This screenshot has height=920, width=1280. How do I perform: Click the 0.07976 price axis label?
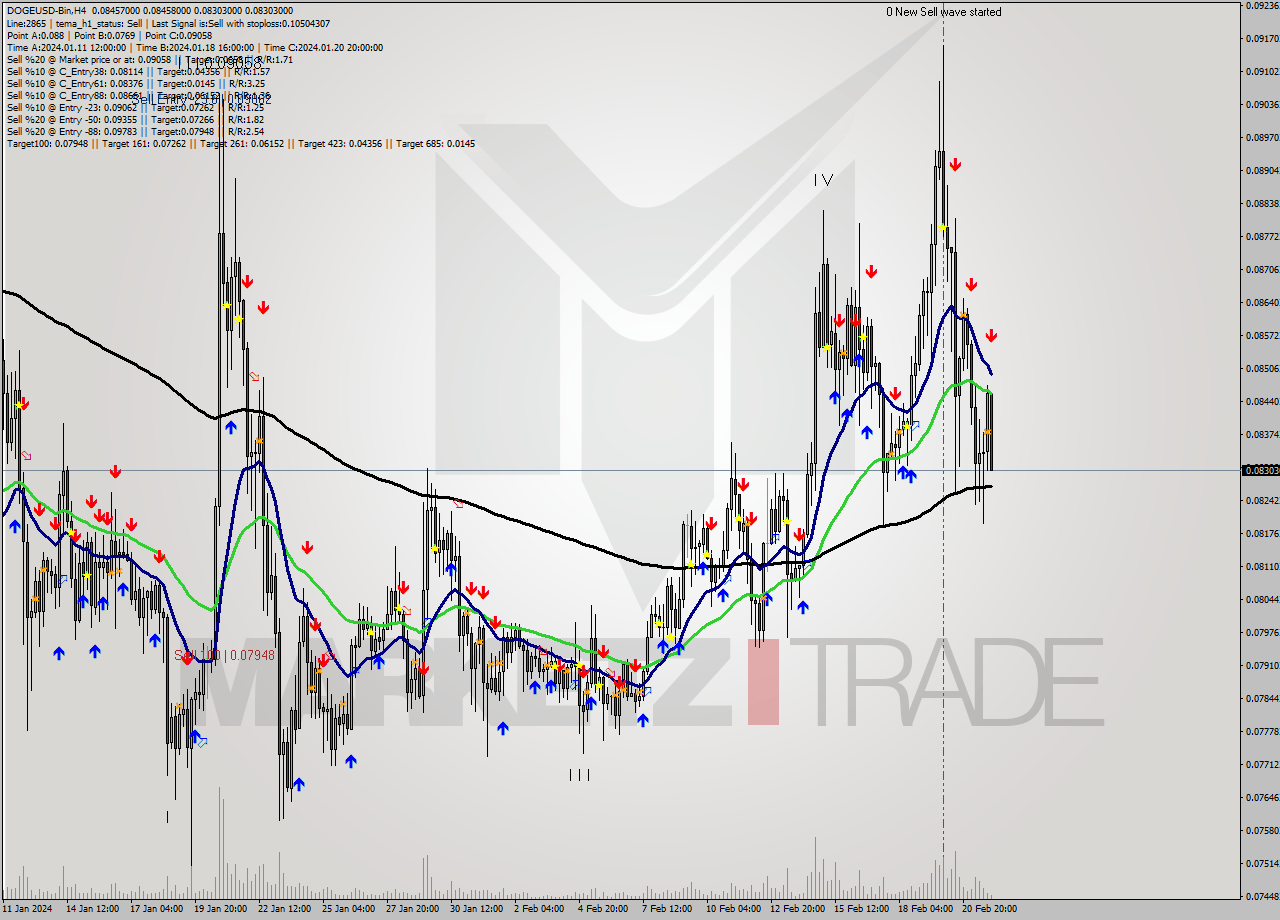(1263, 632)
